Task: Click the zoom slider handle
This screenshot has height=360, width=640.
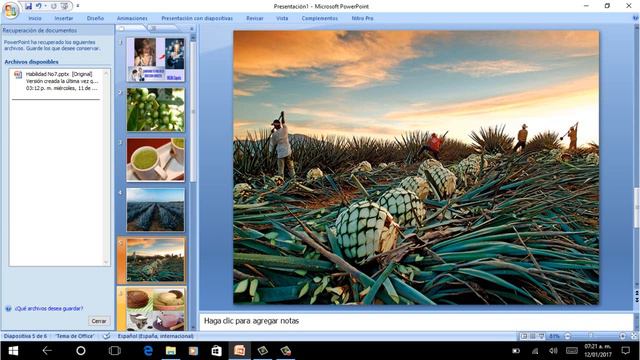Action: [x=591, y=336]
